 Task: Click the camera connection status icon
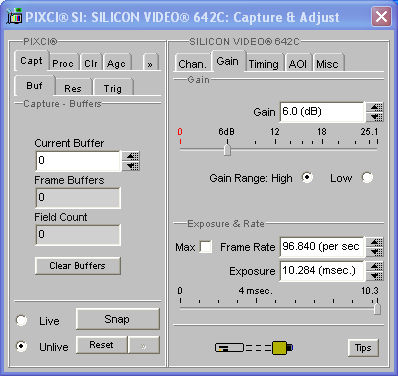254,348
